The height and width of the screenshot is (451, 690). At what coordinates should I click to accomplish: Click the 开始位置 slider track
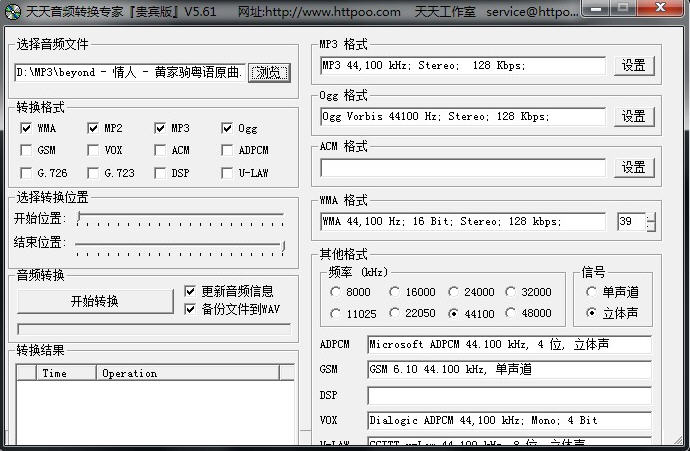[x=180, y=217]
